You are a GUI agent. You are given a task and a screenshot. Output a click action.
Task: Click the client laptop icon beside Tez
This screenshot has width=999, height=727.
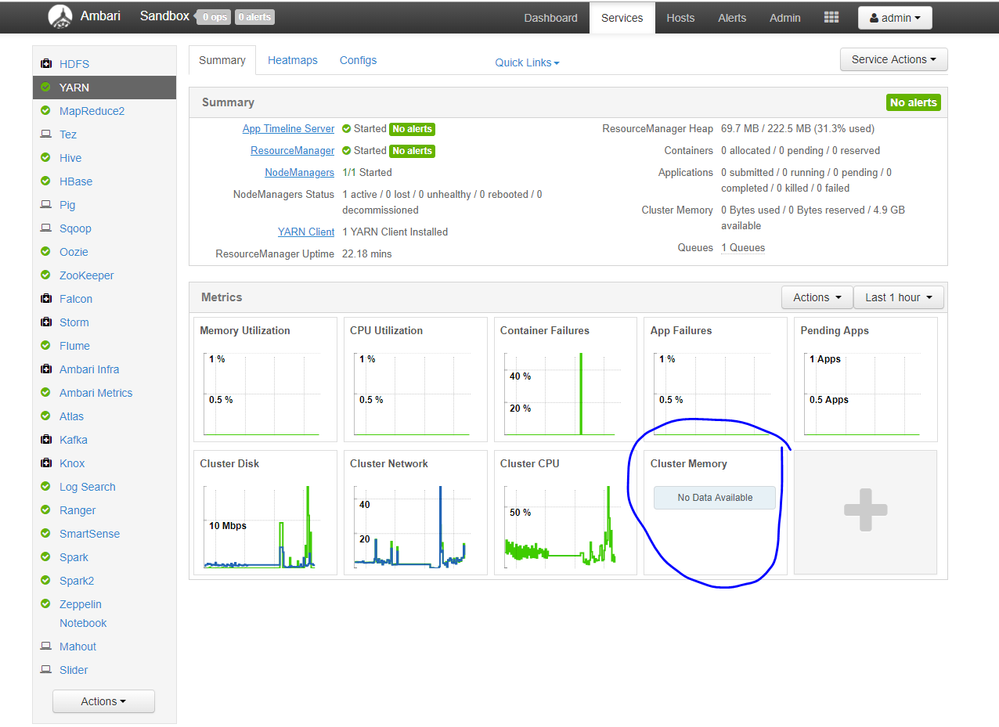point(46,134)
